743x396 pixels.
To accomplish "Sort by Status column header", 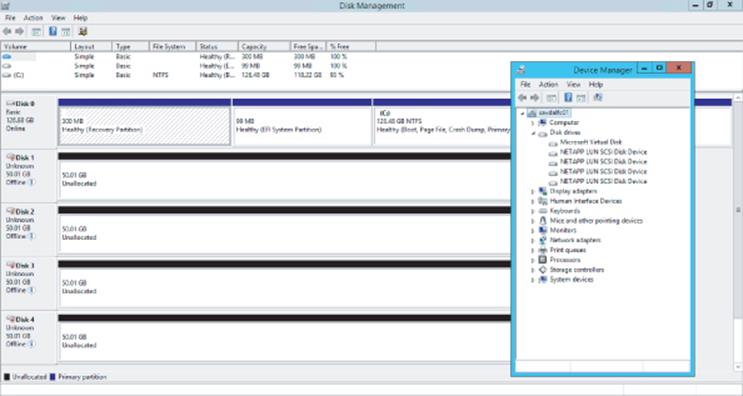I will point(217,46).
